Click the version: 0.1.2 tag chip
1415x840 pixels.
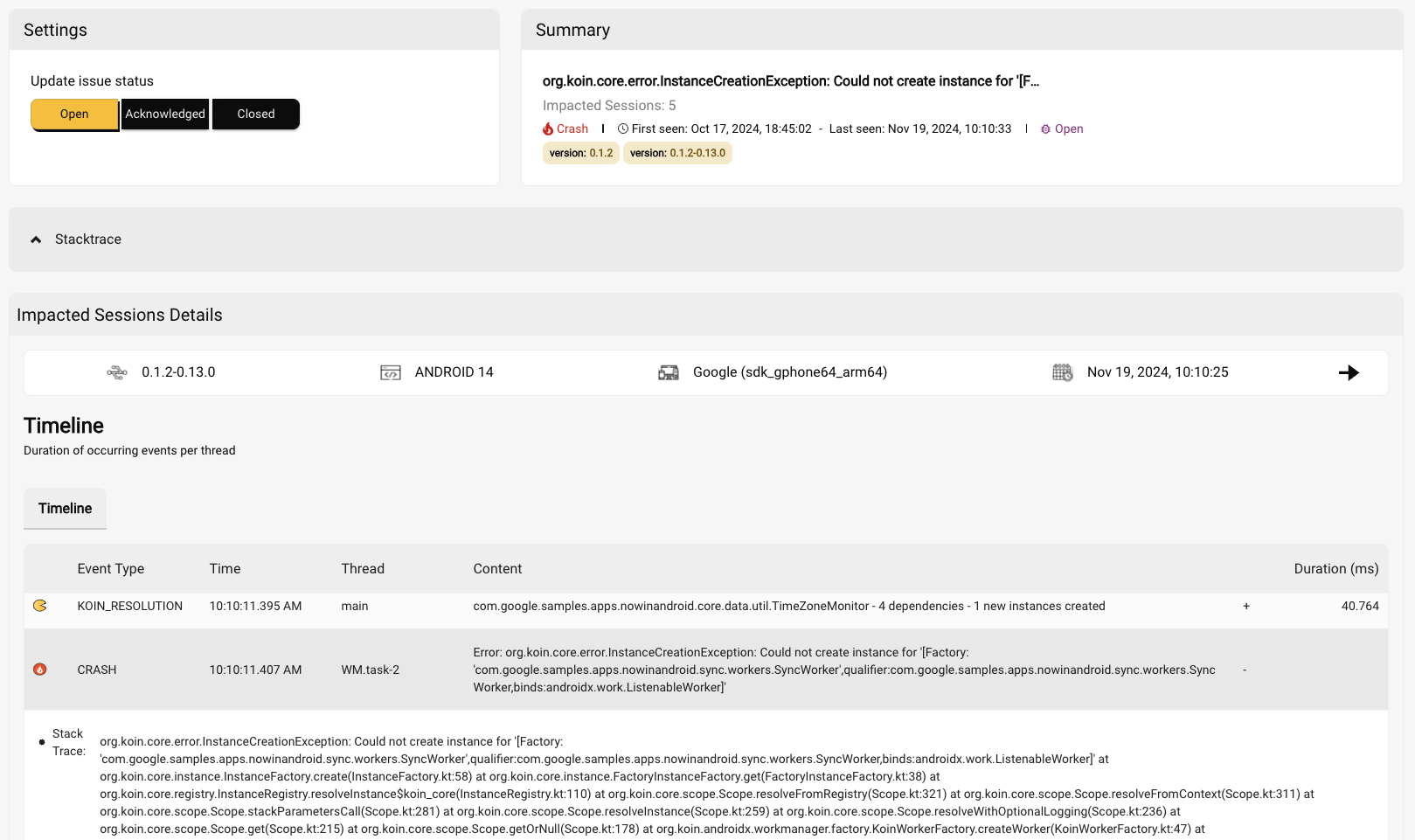pos(581,153)
